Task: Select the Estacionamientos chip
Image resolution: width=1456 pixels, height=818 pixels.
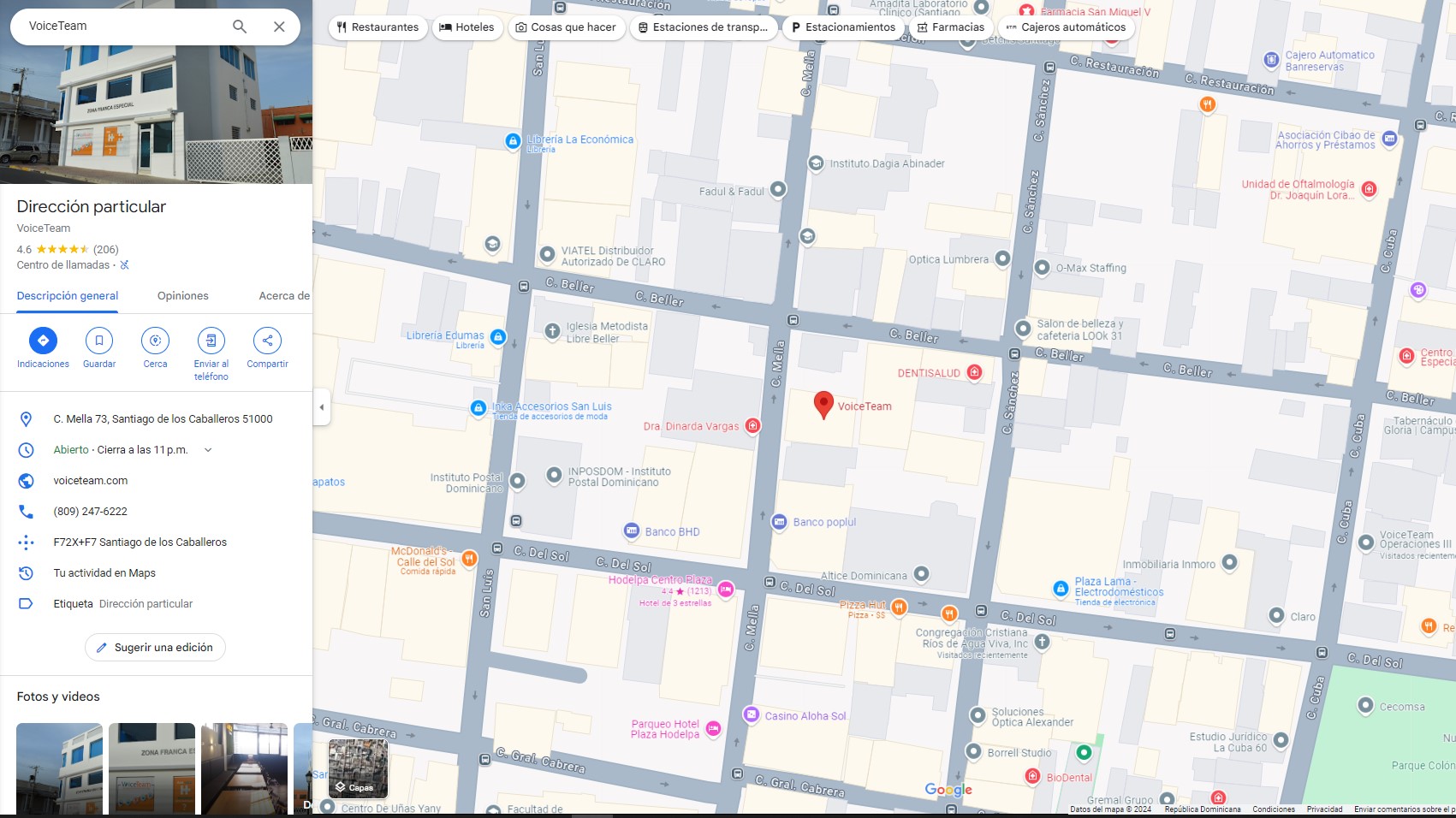Action: [843, 27]
